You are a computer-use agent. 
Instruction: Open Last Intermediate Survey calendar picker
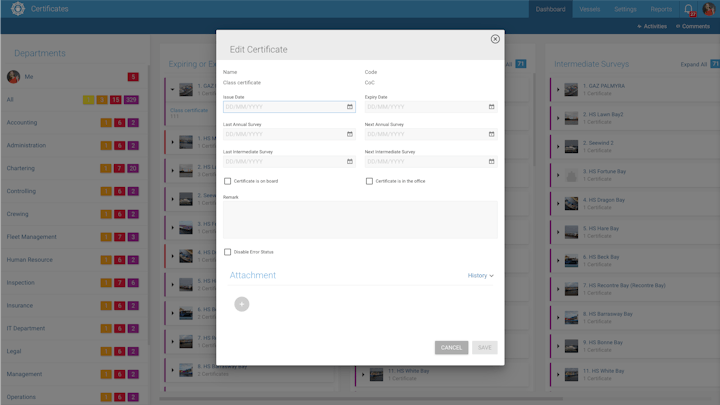tap(350, 162)
